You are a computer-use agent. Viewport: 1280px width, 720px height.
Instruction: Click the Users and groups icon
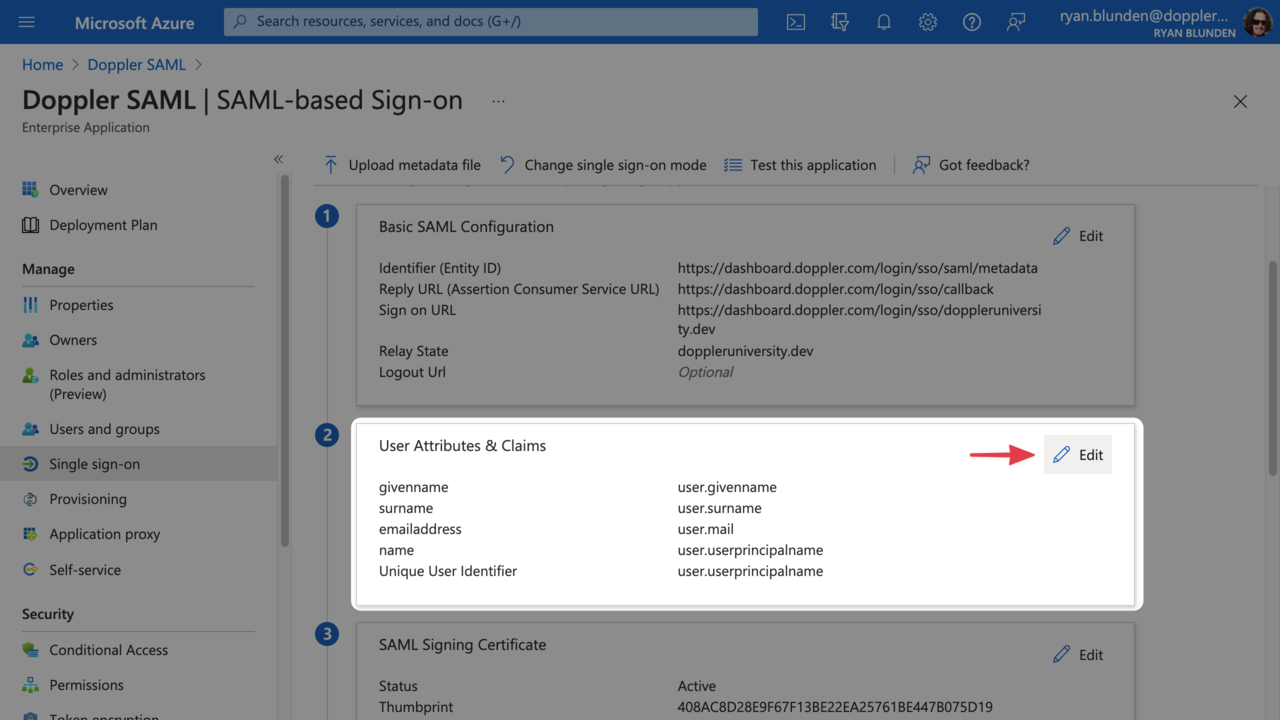click(x=31, y=429)
